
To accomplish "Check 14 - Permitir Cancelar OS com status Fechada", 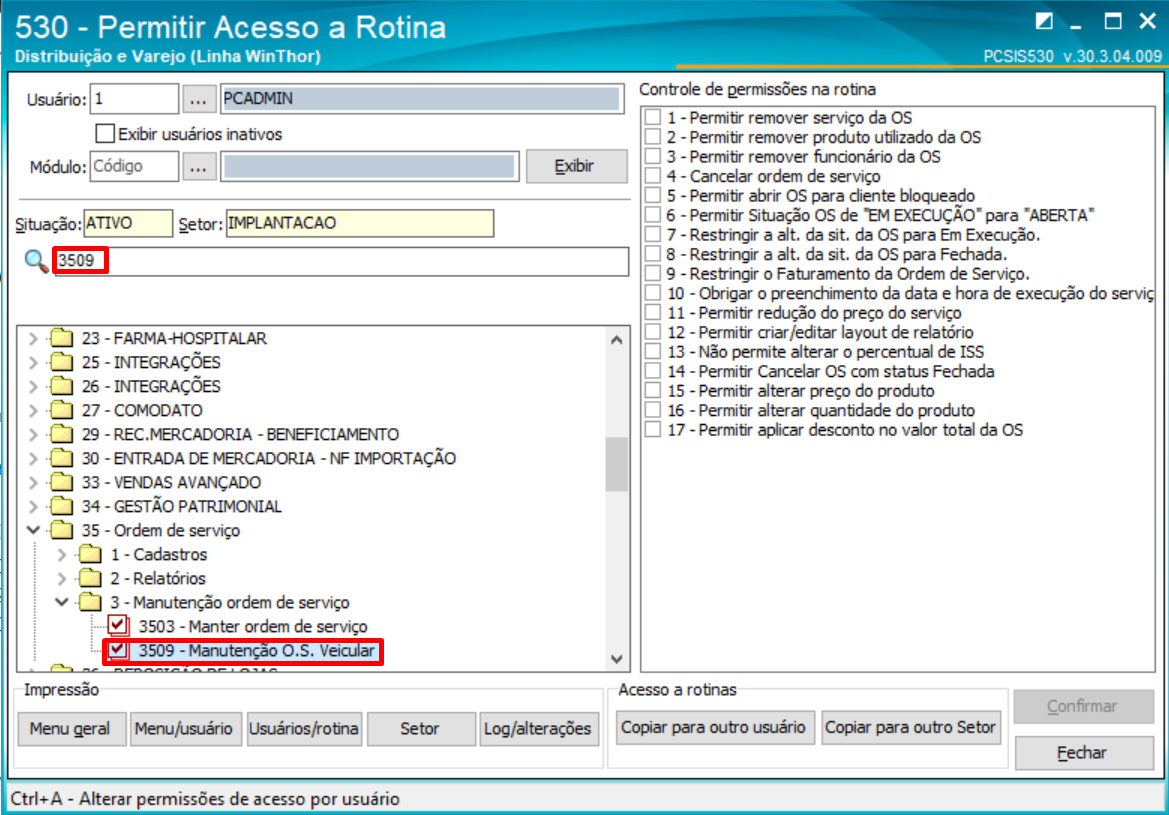I will (x=653, y=371).
